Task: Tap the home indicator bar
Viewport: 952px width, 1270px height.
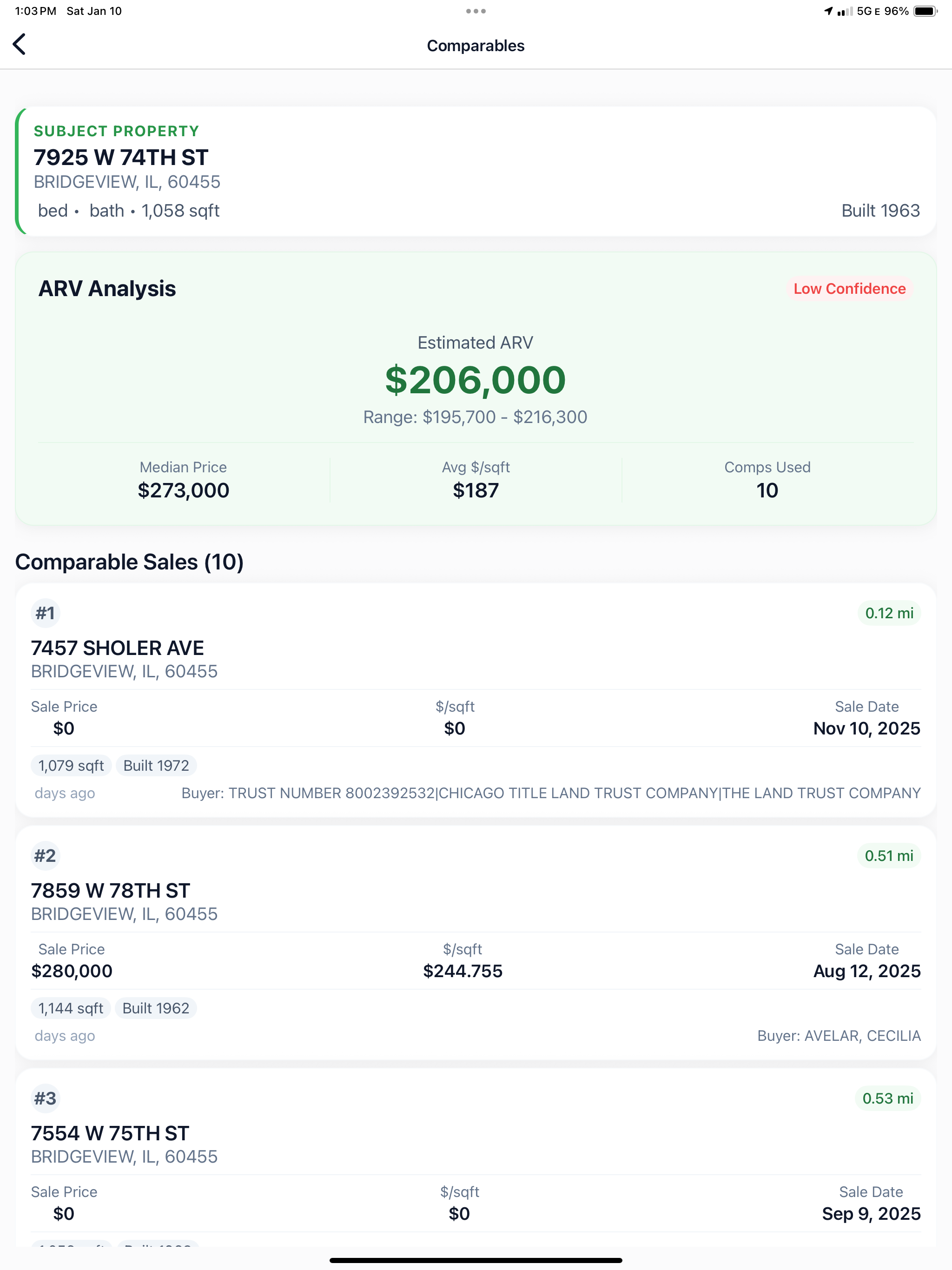Action: [476, 1260]
